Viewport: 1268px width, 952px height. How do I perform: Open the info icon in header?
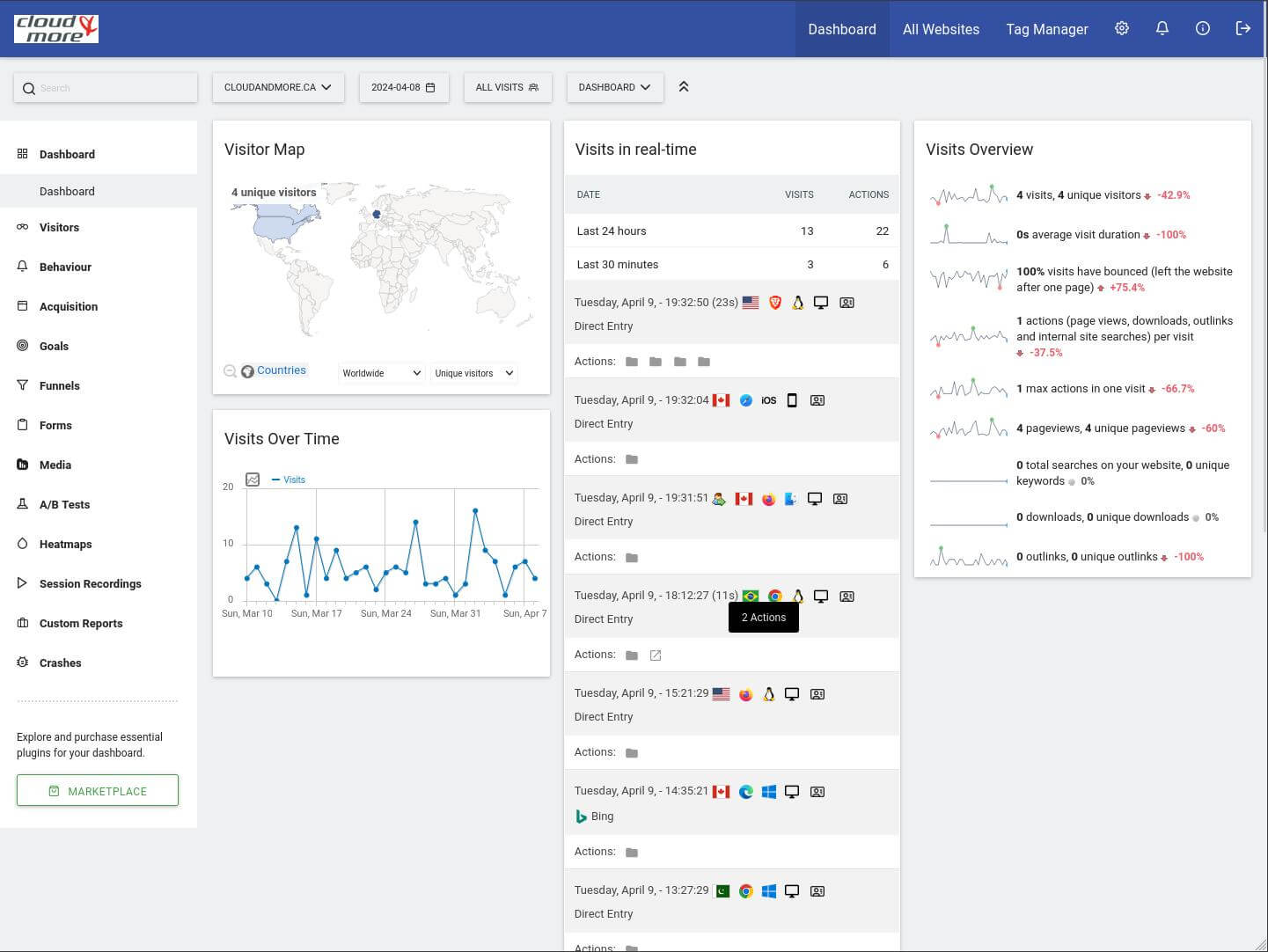(x=1202, y=28)
